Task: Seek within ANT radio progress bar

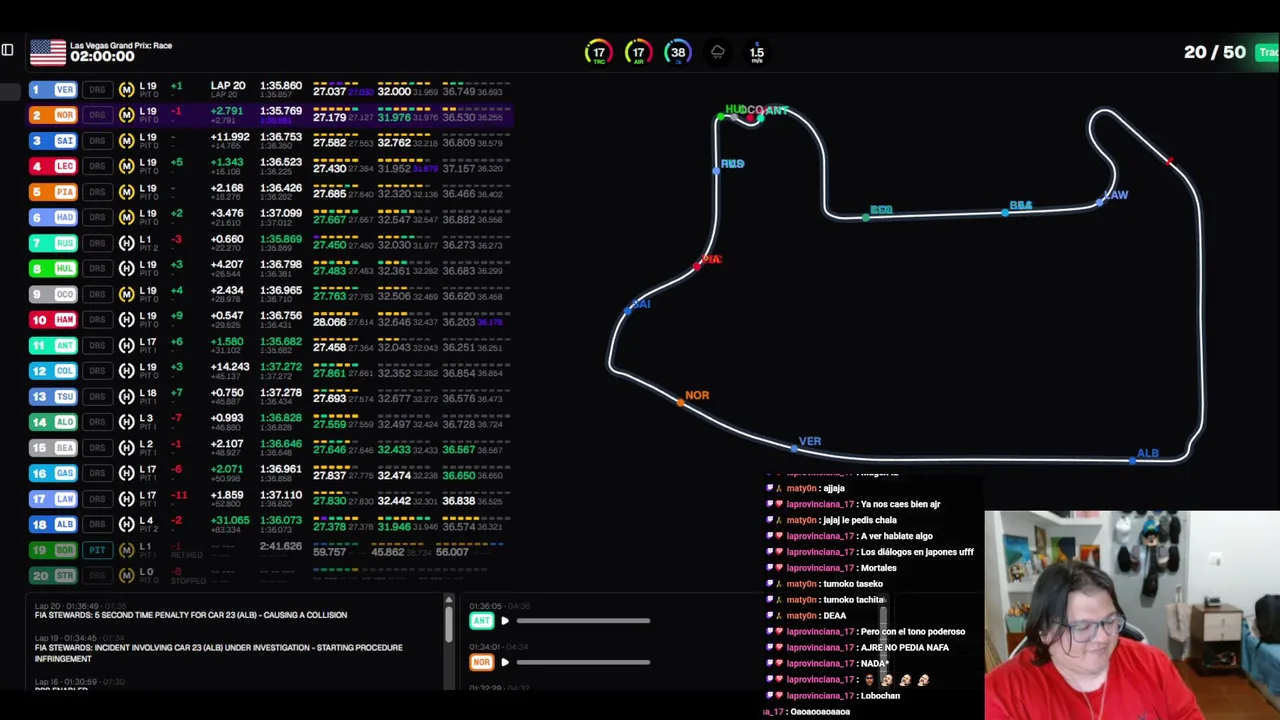Action: [583, 621]
